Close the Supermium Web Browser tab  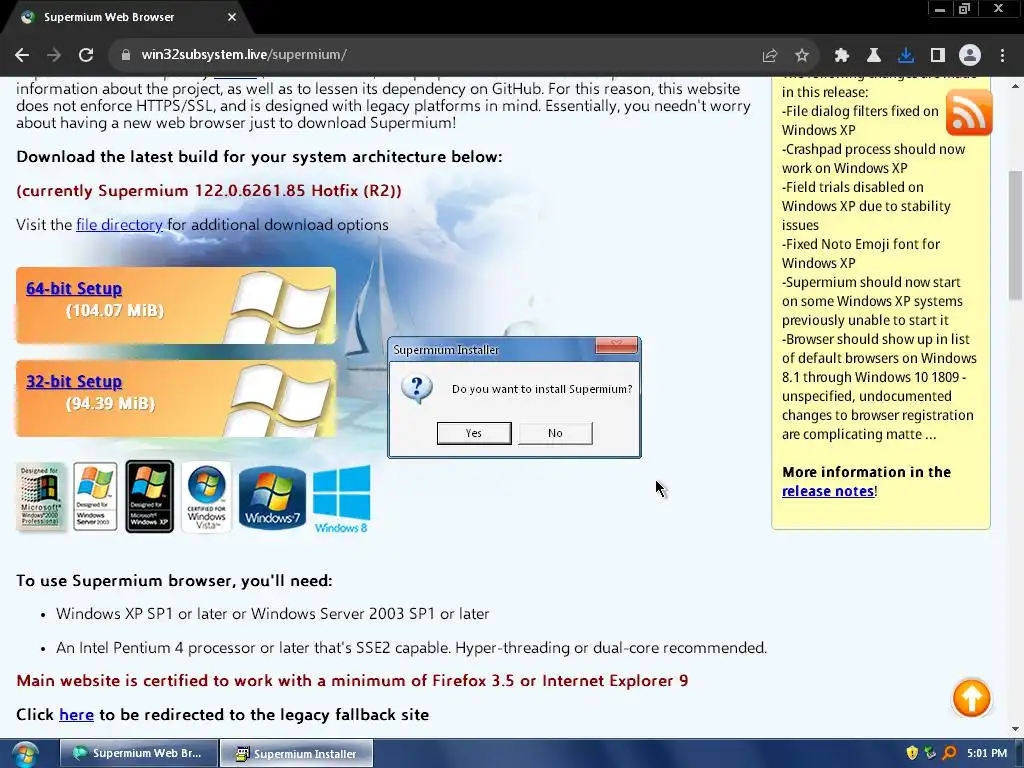pos(232,18)
